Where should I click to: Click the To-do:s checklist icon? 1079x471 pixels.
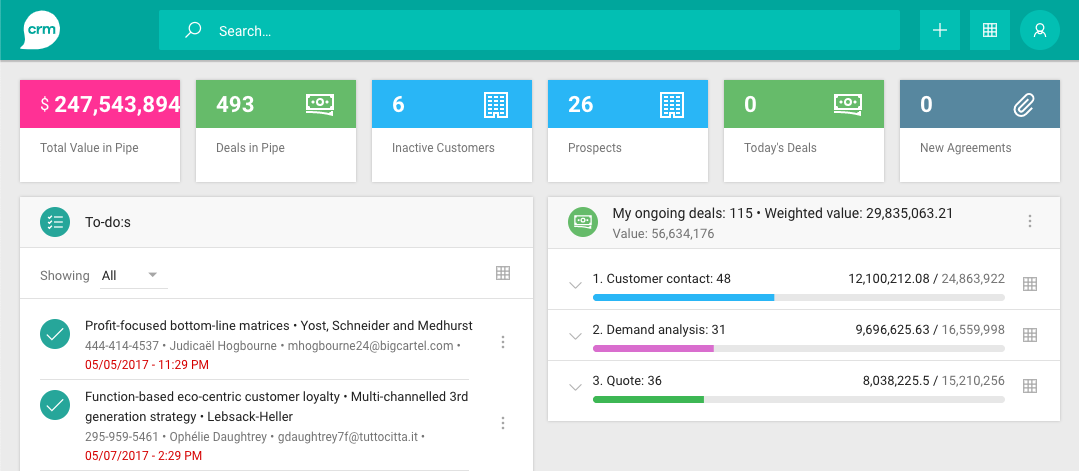point(55,222)
